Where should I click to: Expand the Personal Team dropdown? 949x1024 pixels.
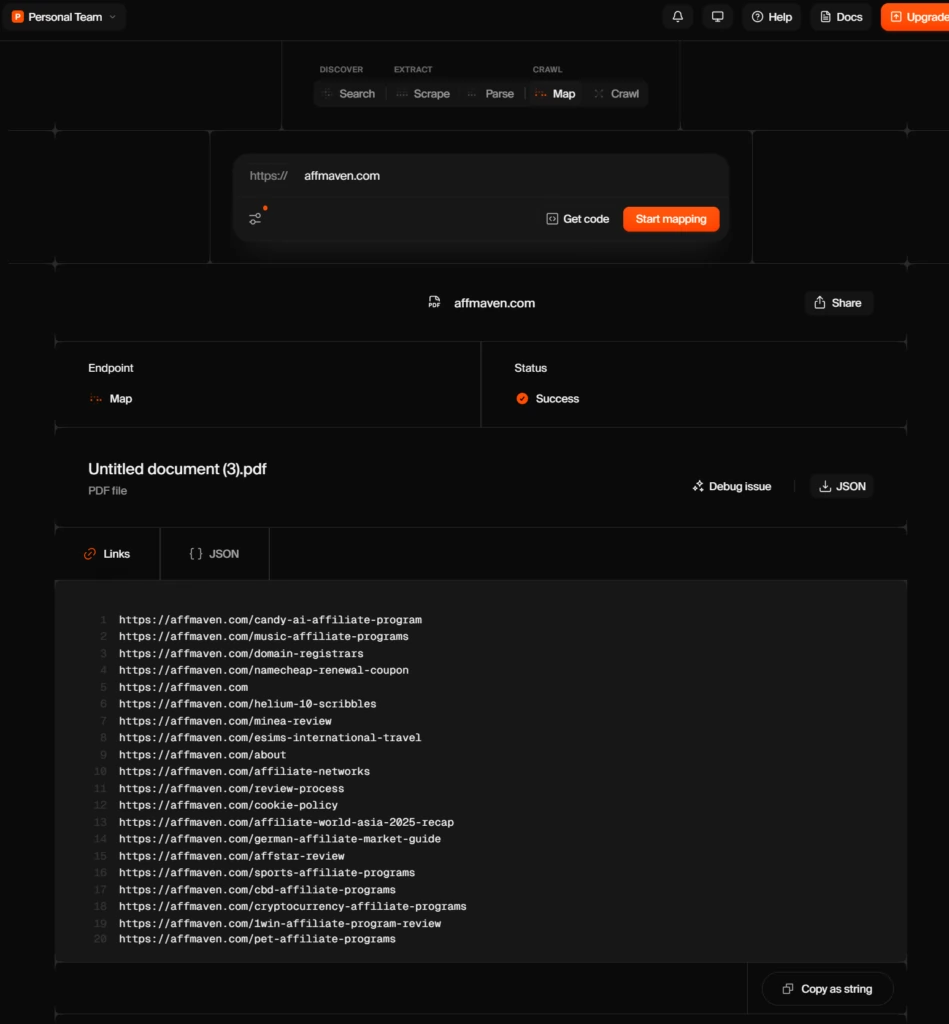tap(65, 17)
